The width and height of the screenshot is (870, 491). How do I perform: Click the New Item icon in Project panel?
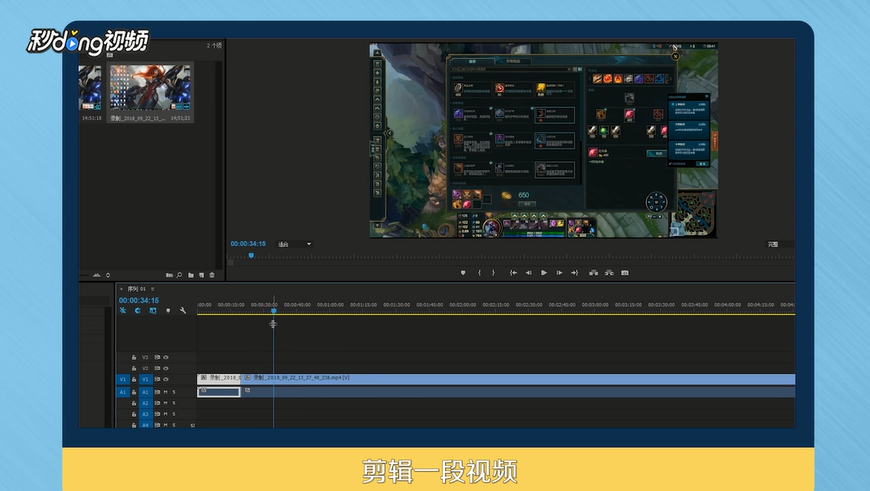(201, 275)
